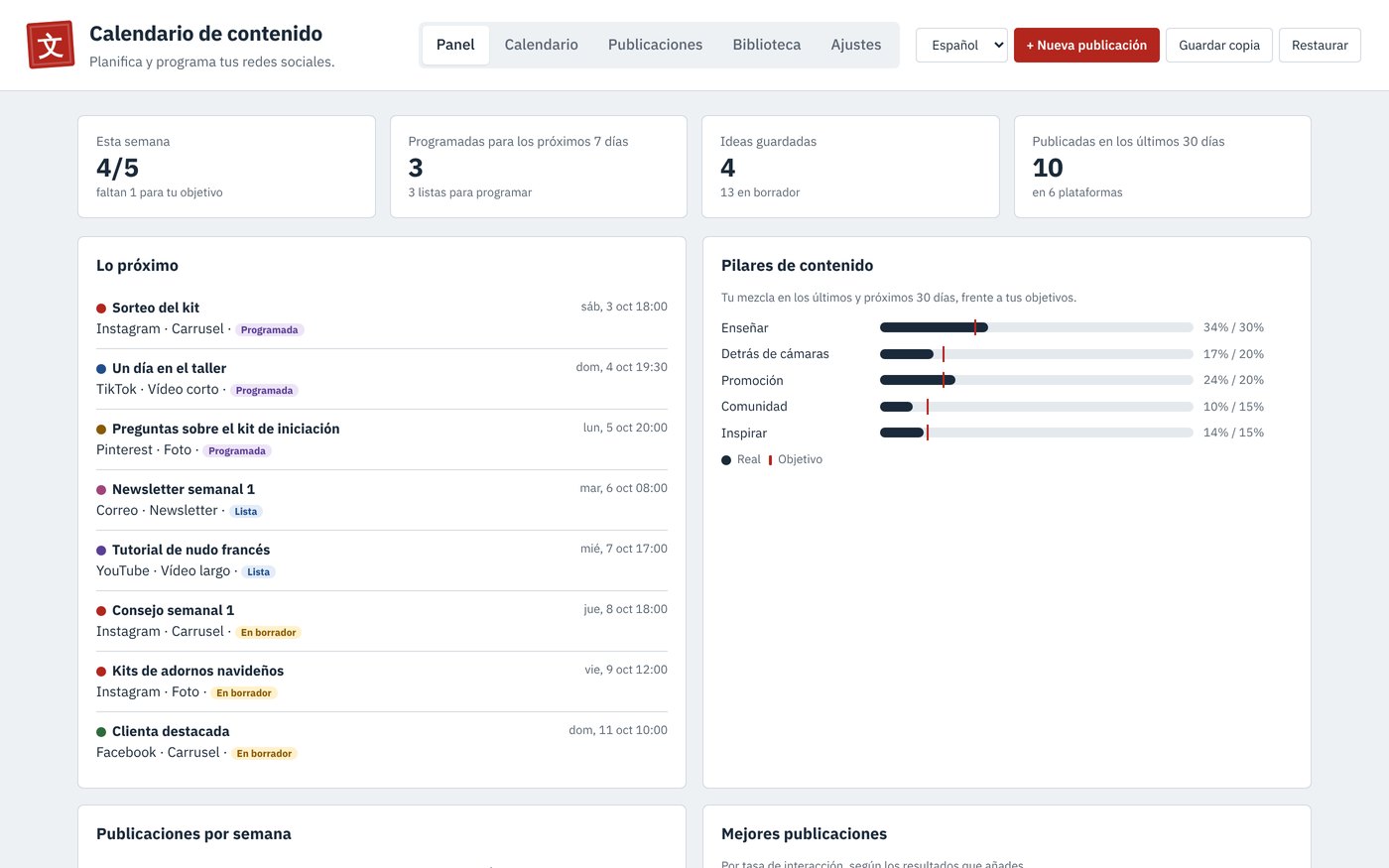Click the 34% / 30% value for Enseñar
1389x868 pixels.
1233,327
